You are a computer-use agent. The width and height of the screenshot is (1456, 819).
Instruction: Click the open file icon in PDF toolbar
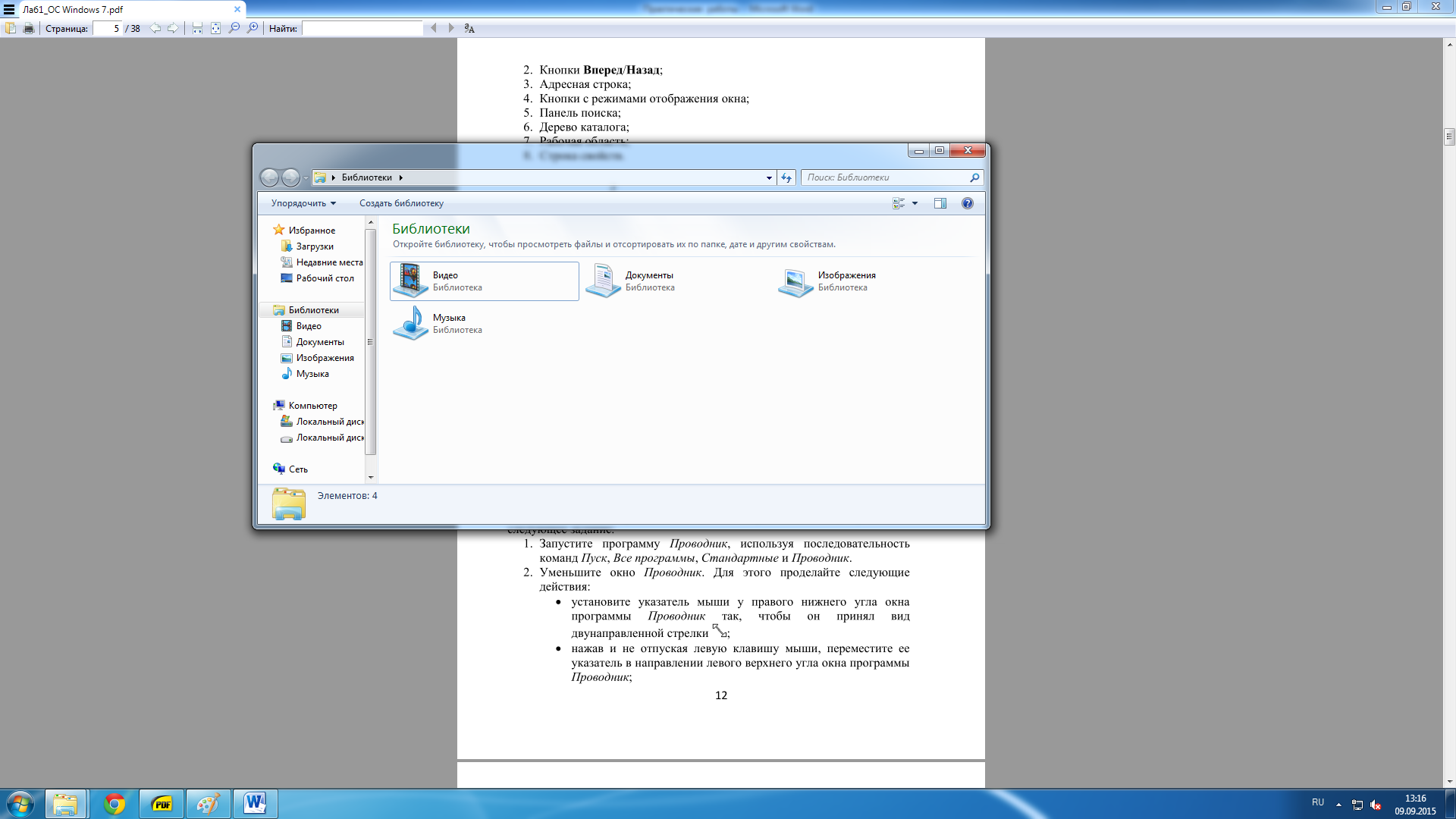click(x=11, y=28)
